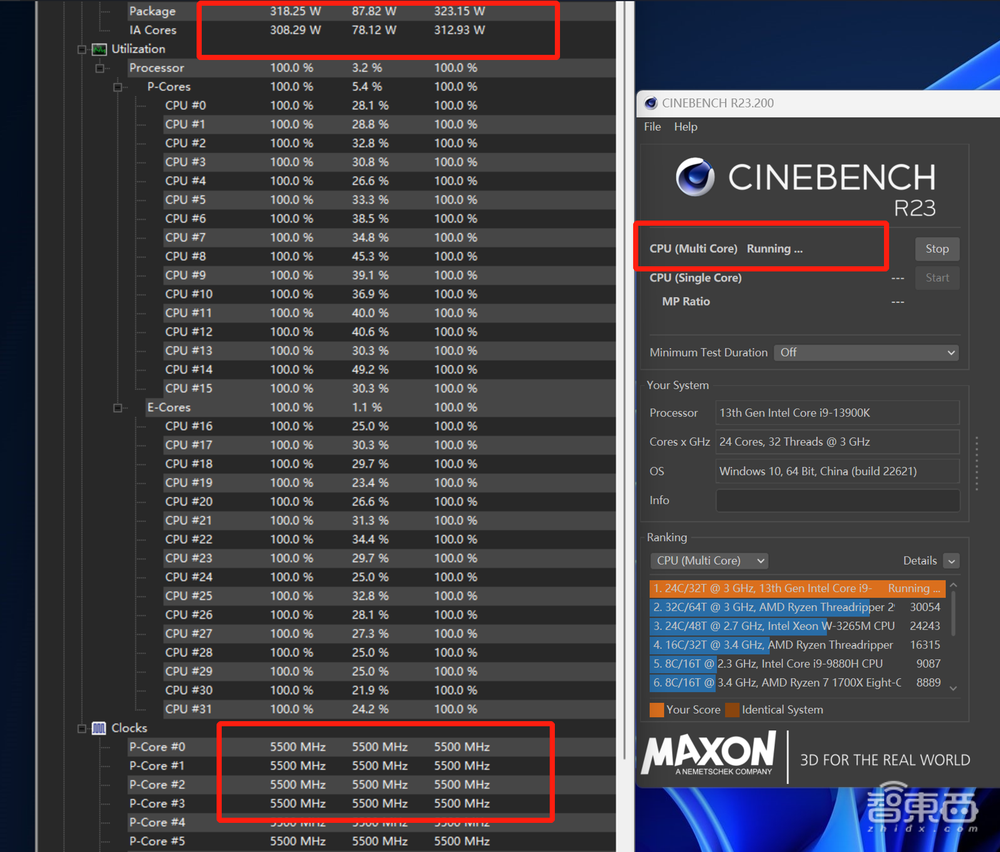Viewport: 1000px width, 852px height.
Task: Collapse the Utilization tree section
Action: click(82, 49)
